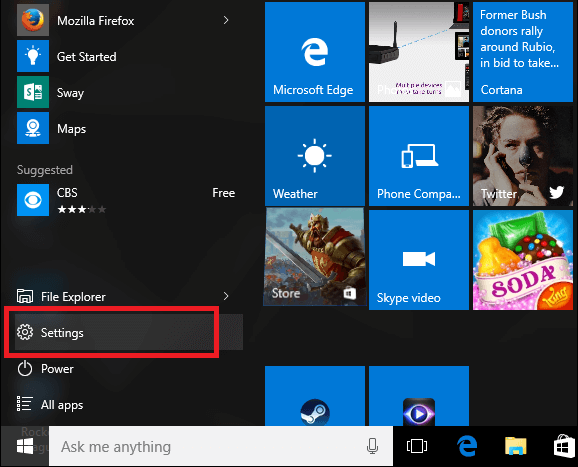
Task: Focus the Ask me anything search box
Action: (x=221, y=446)
